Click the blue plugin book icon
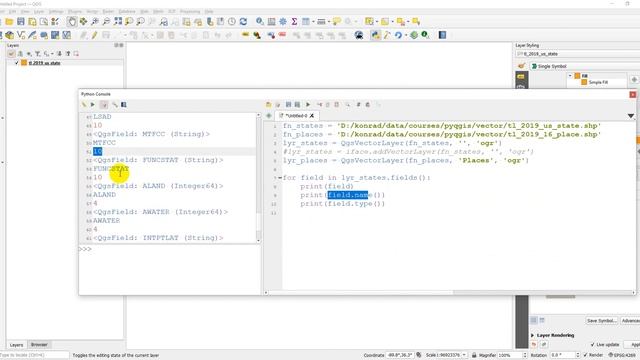Viewport: 640px width, 360px height. click(442, 35)
